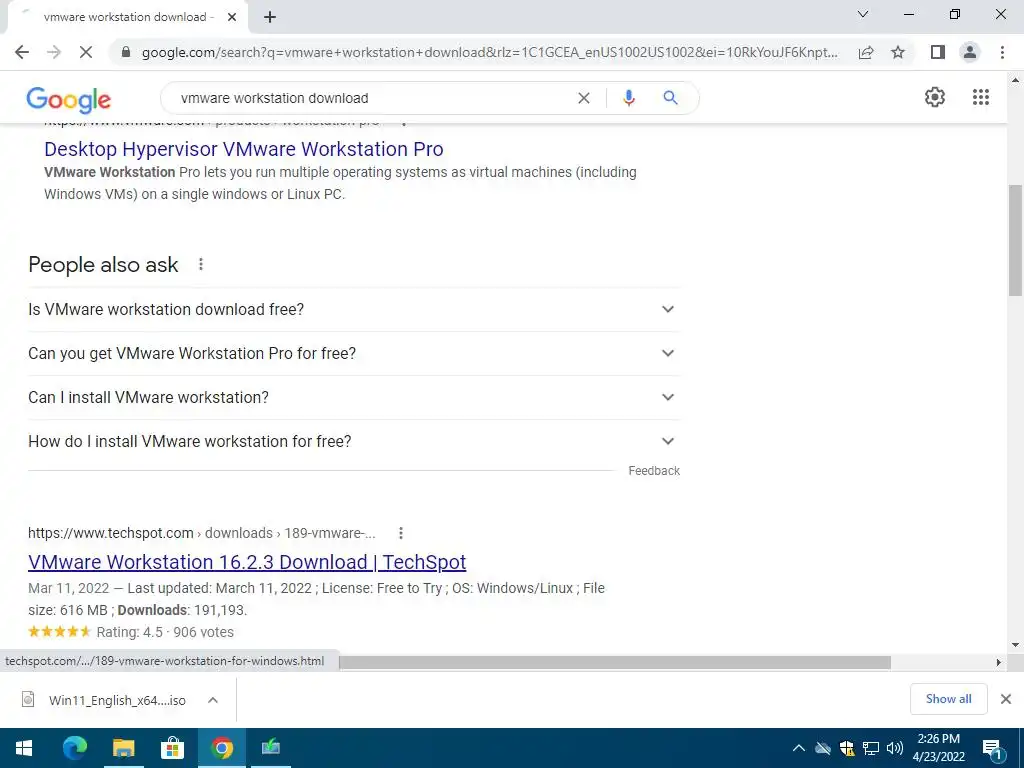Stop loading the page
This screenshot has height=768, width=1024.
pos(86,52)
